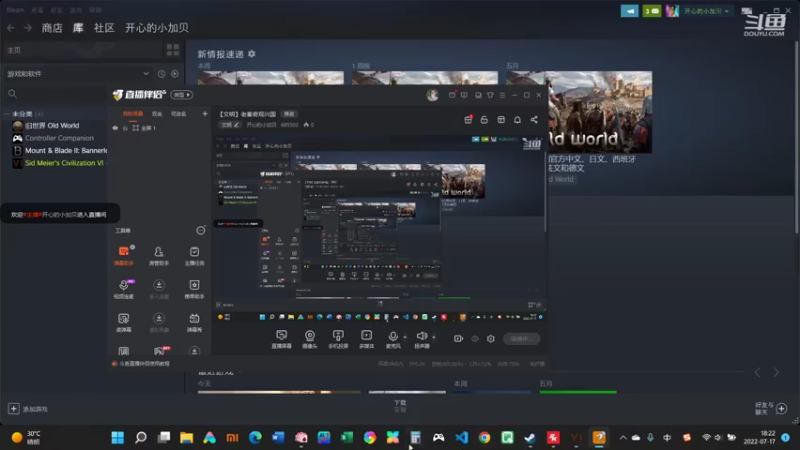Click the 修改 button next to stream title
Screen dimensions: 800x450
point(289,114)
